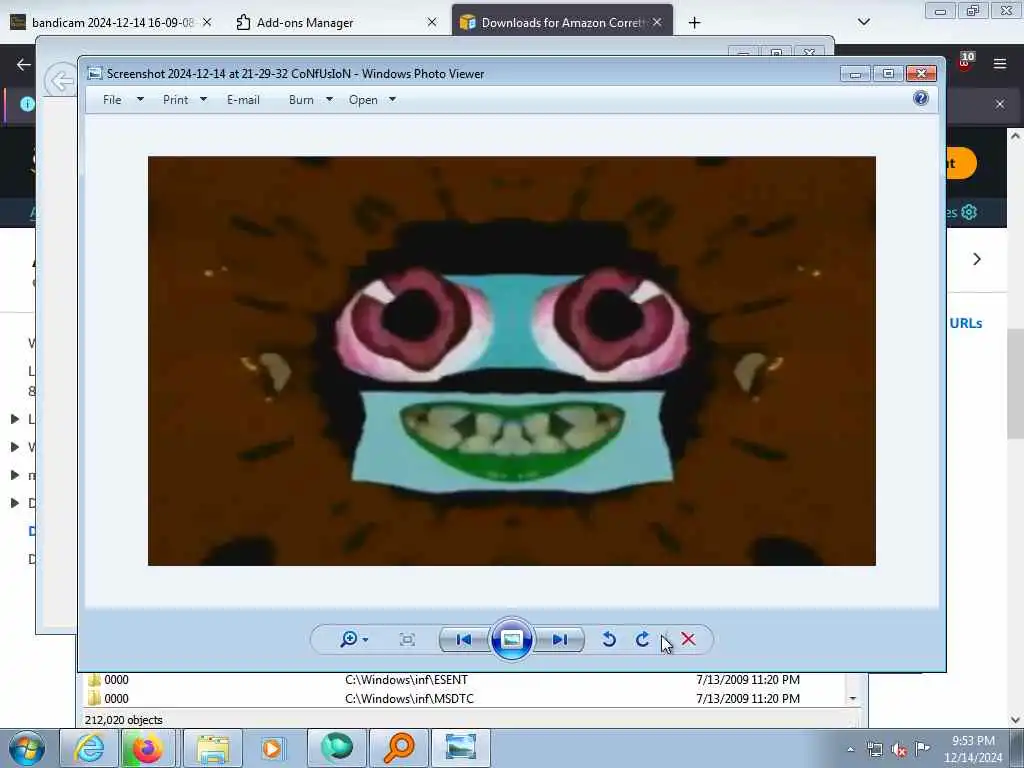Open Windows Media Player from the taskbar
The width and height of the screenshot is (1024, 768).
click(x=272, y=748)
